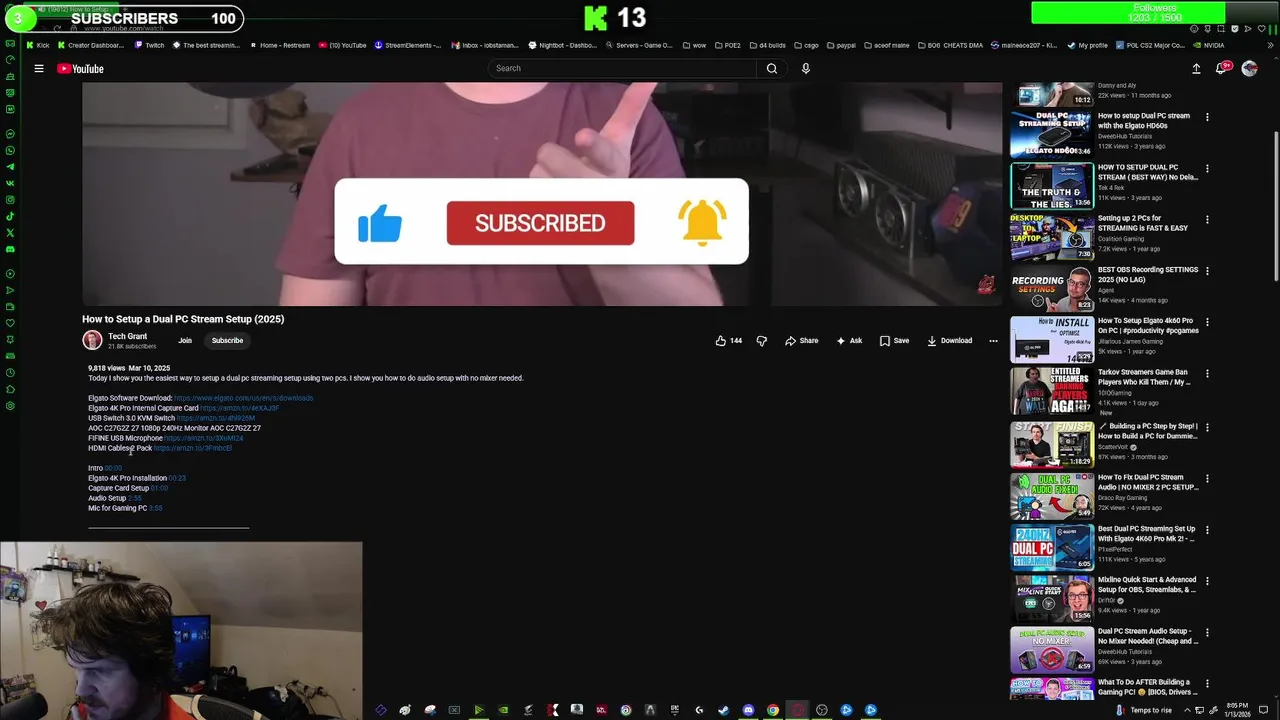Like the video with thumbs up
This screenshot has width=1280, height=720.
(728, 341)
